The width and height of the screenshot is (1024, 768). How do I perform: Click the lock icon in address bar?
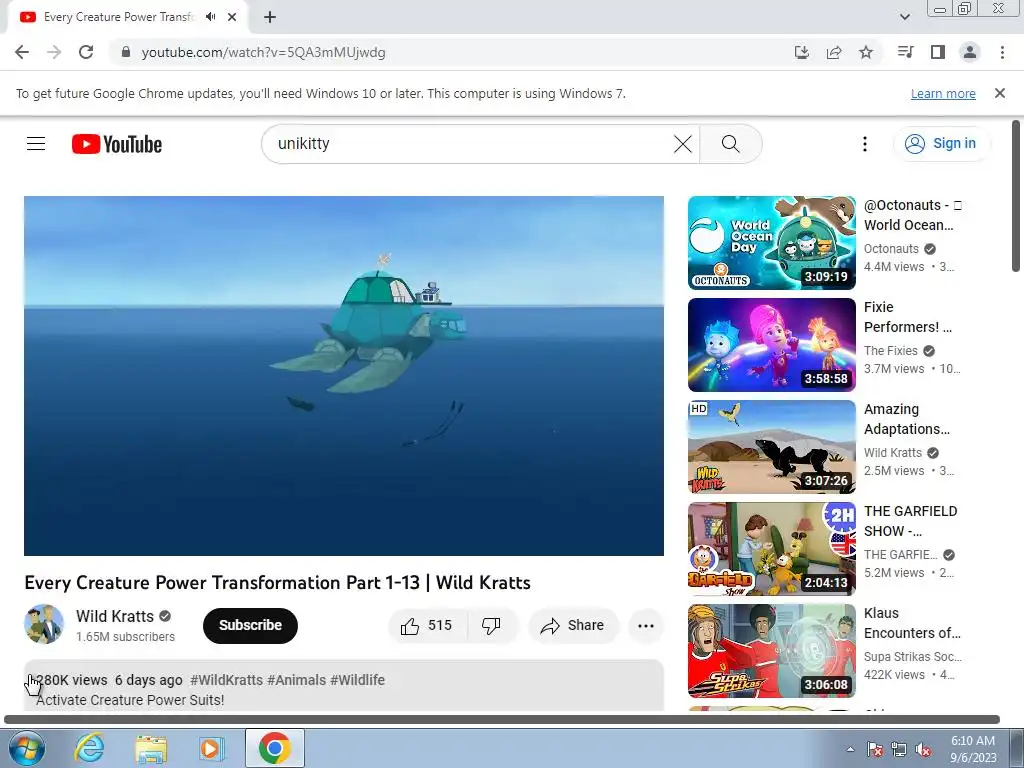126,52
